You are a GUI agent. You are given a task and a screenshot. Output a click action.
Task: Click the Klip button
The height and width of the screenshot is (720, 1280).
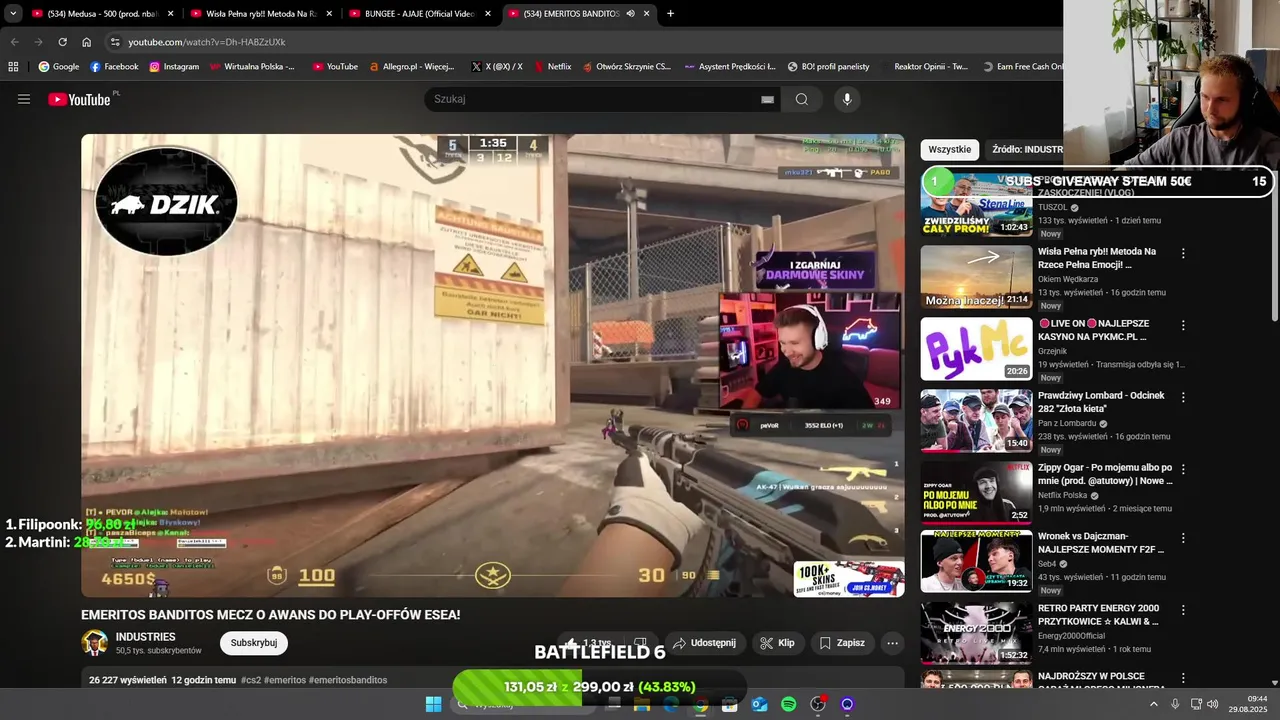(x=777, y=643)
